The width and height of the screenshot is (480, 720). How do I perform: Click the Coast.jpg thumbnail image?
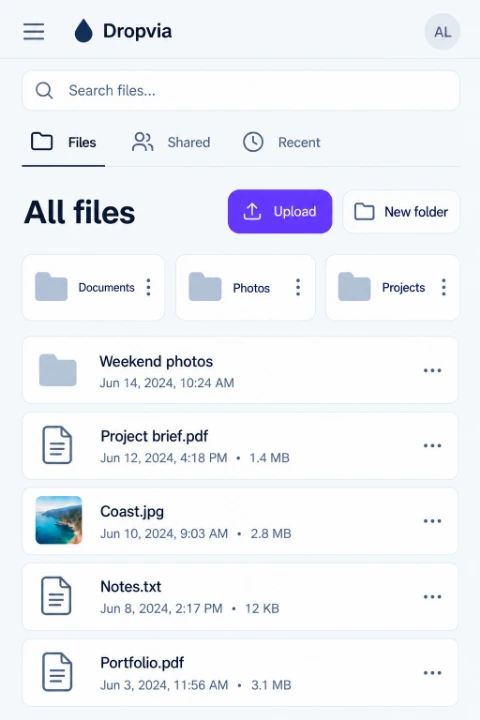coord(59,520)
